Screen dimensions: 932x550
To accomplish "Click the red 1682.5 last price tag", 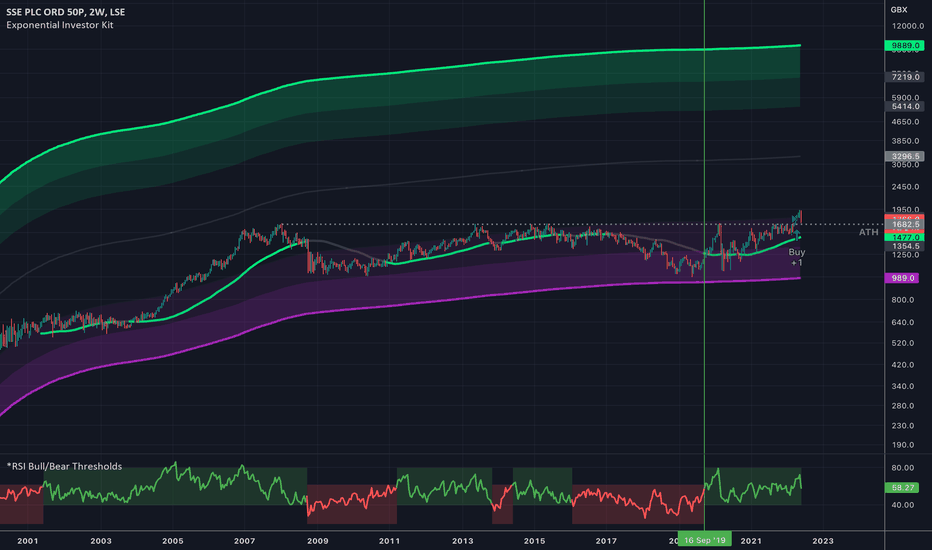I will tap(904, 225).
